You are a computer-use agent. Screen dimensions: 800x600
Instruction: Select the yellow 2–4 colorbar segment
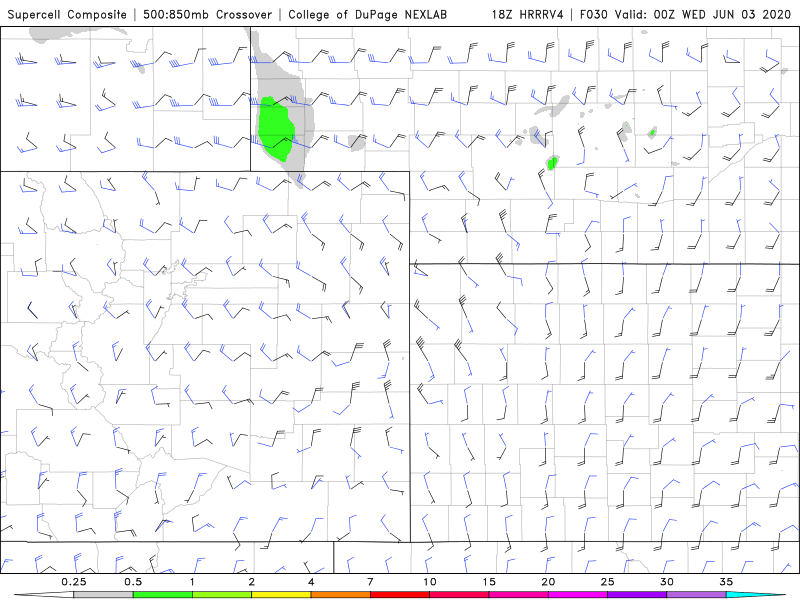[x=281, y=595]
